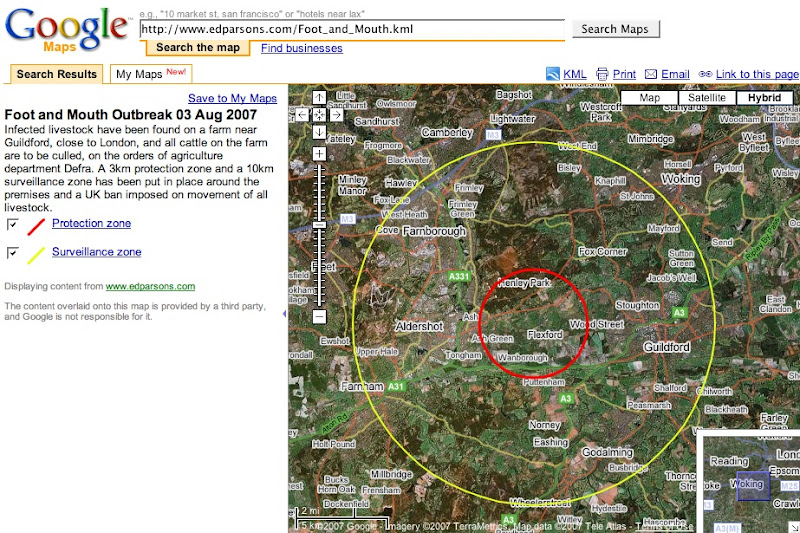Pan the map south with down arrow

coord(318,132)
